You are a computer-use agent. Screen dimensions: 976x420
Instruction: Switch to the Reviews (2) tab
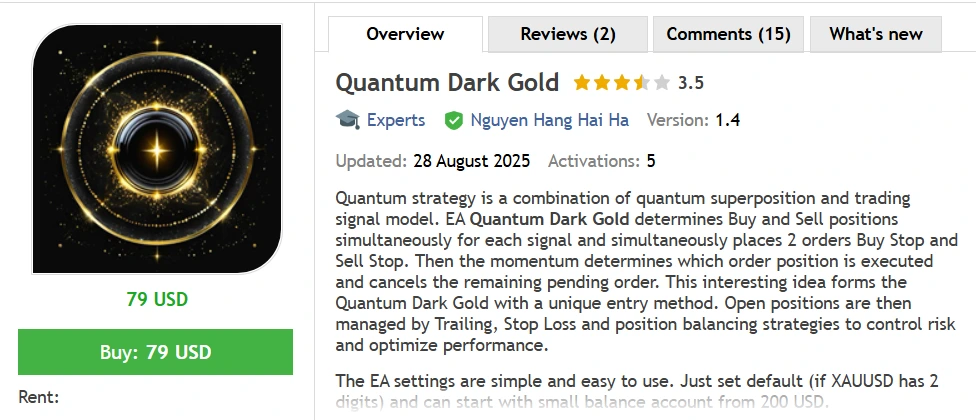568,34
